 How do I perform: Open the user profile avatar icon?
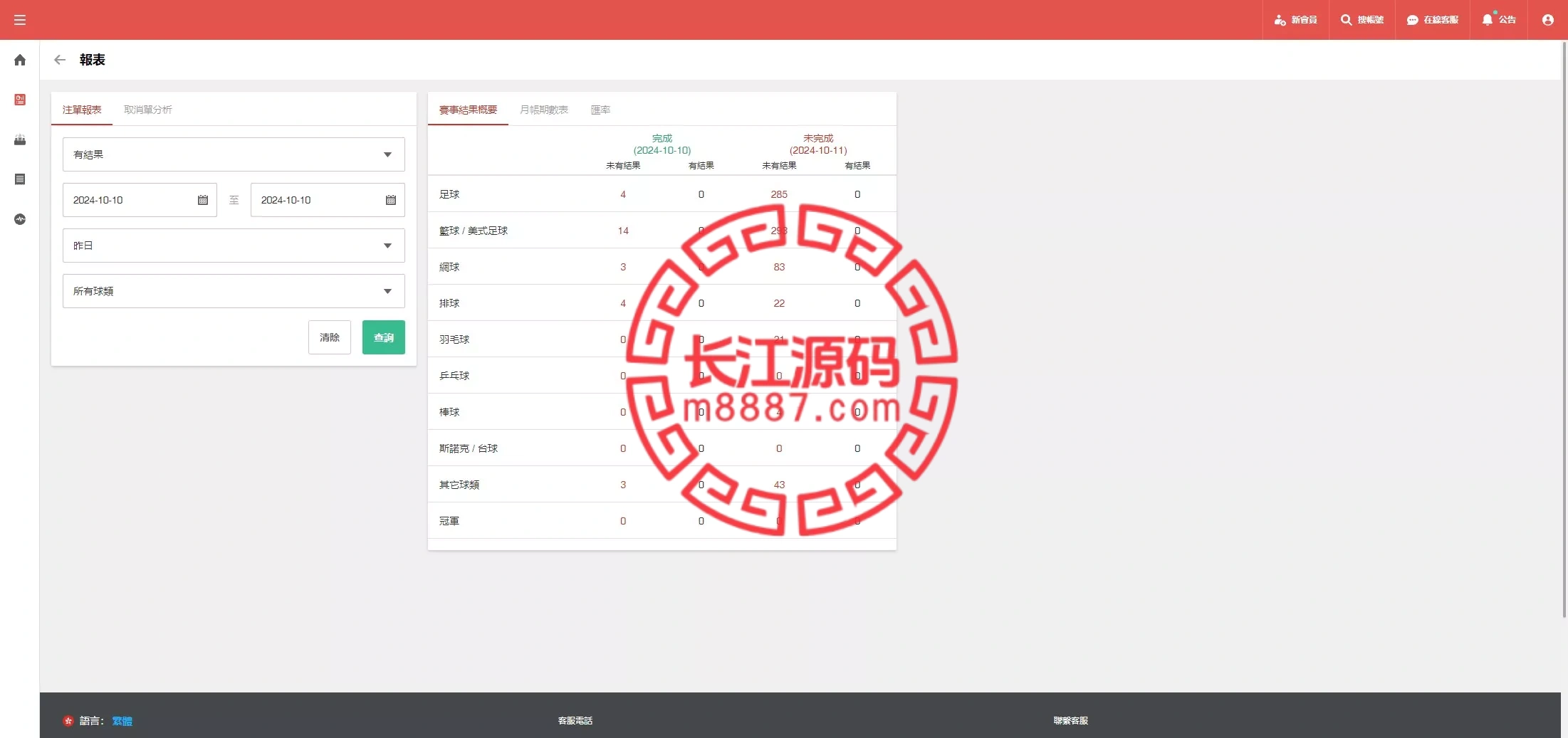tap(1548, 20)
